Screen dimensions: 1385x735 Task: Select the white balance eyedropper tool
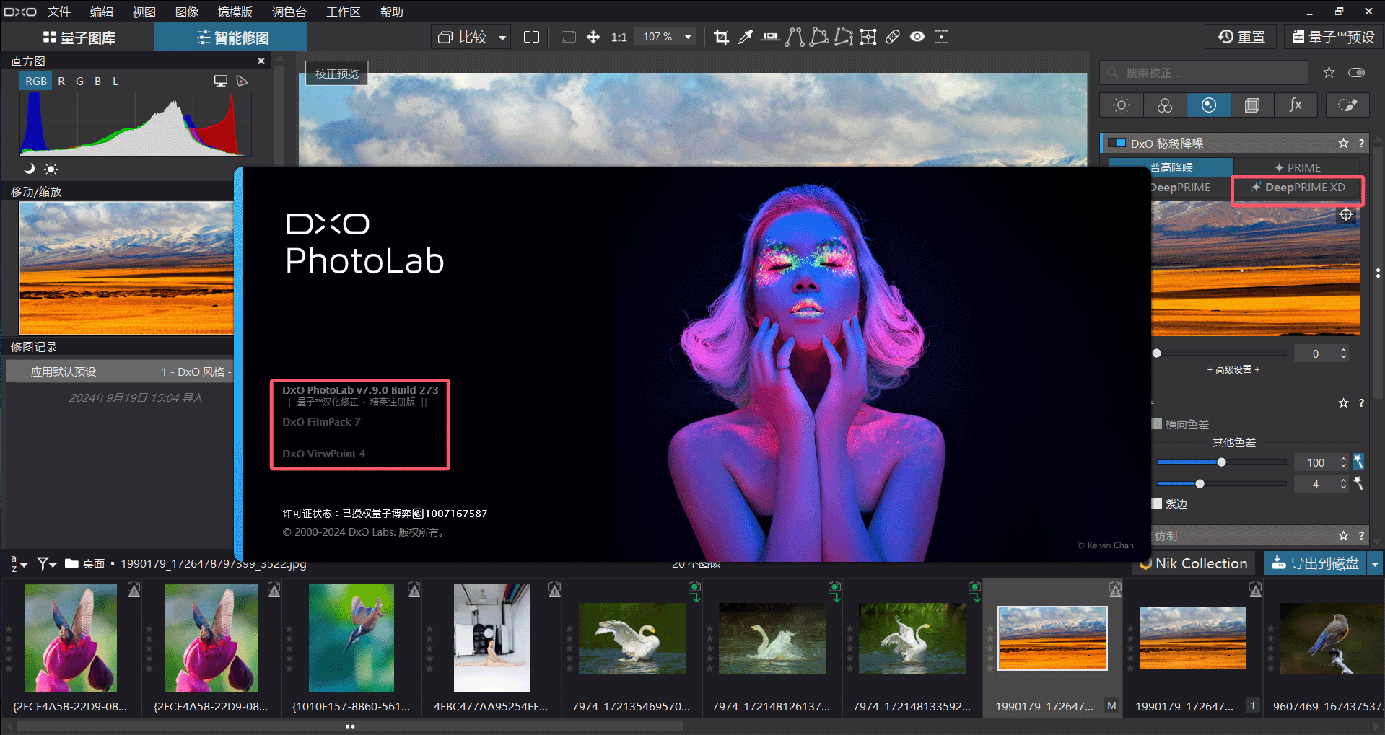tap(746, 37)
